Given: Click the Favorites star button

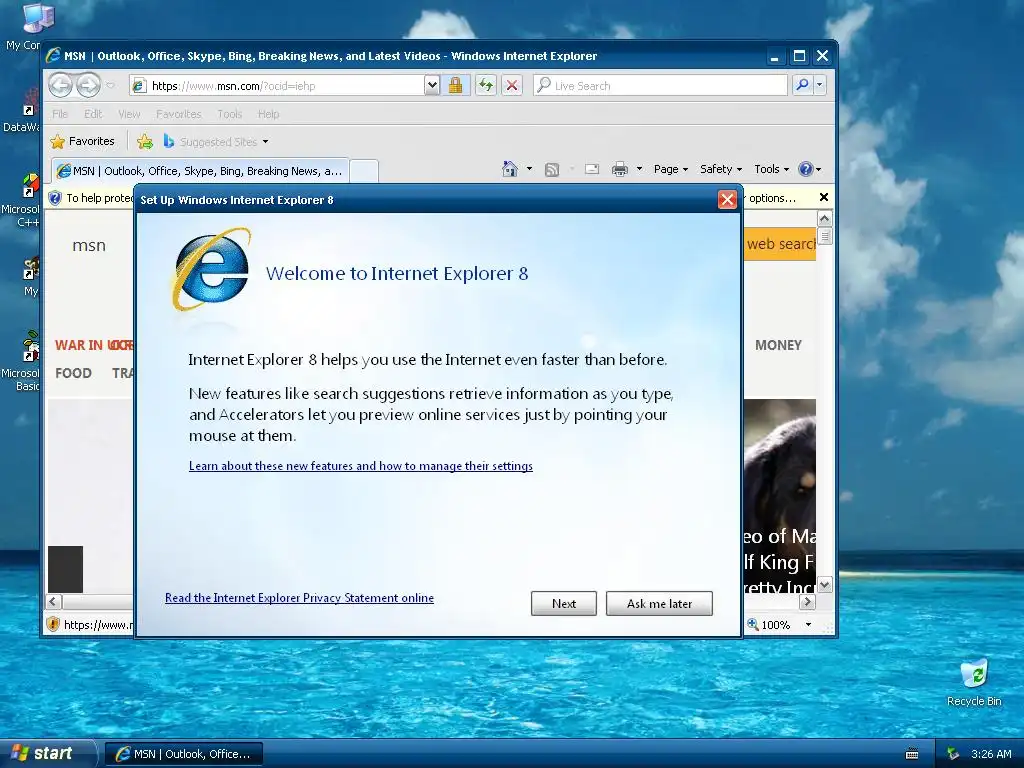Looking at the screenshot, I should [x=82, y=141].
